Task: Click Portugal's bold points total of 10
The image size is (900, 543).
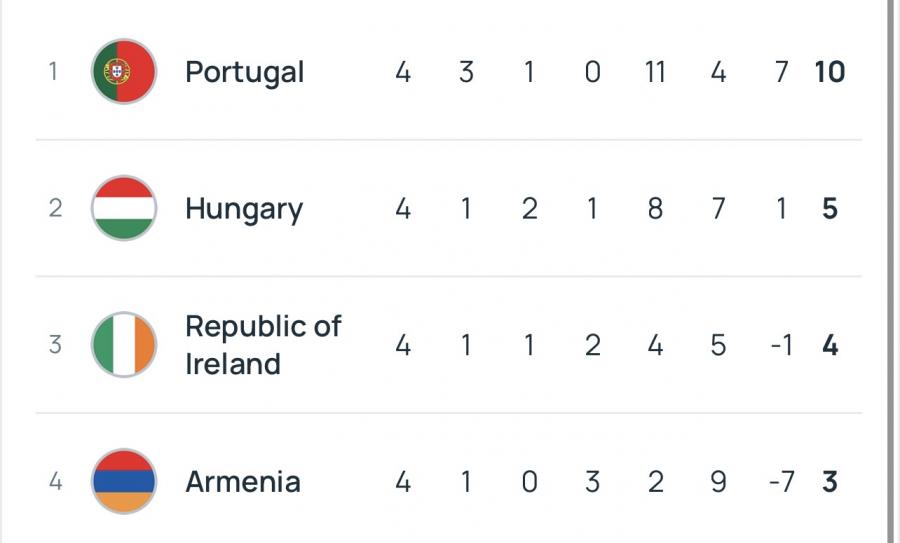Action: pyautogui.click(x=829, y=72)
